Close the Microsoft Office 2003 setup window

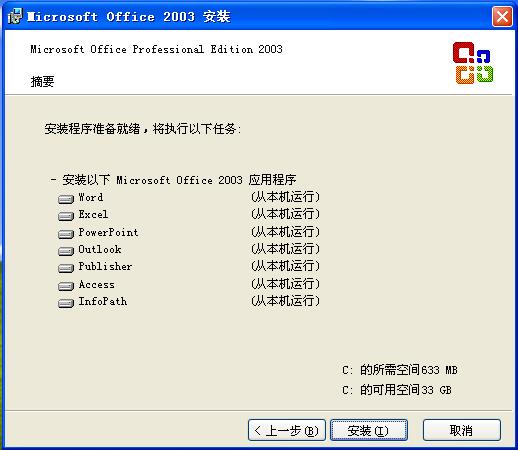(502, 16)
